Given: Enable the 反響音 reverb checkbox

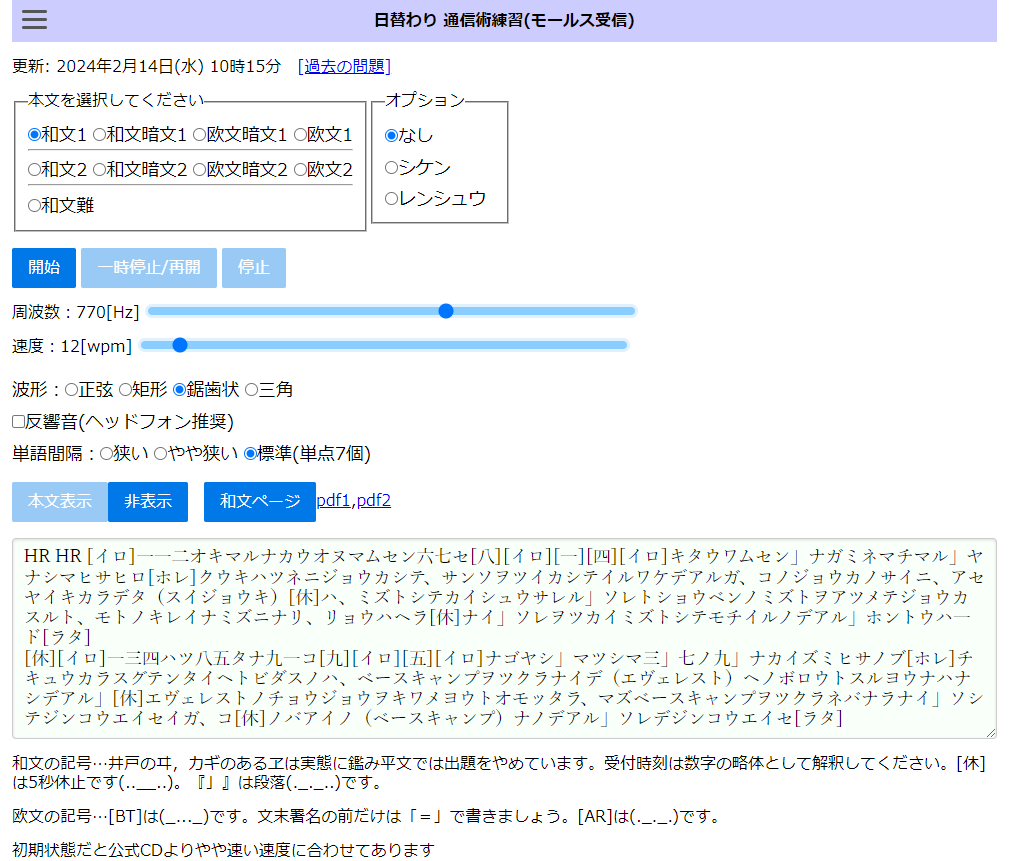Looking at the screenshot, I should (19, 423).
